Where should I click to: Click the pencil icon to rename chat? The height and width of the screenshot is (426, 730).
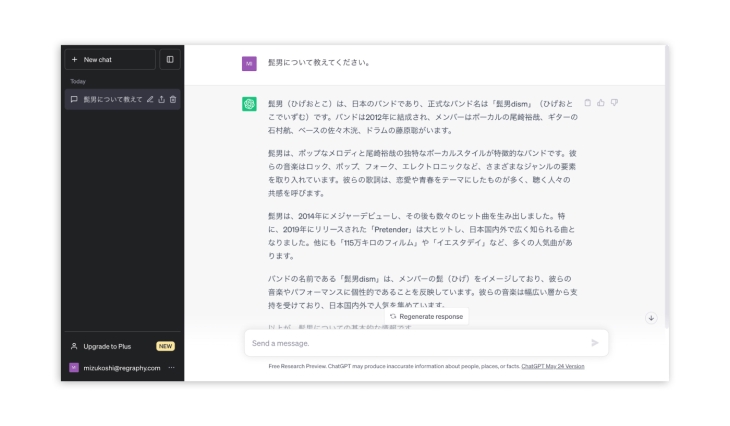(150, 99)
